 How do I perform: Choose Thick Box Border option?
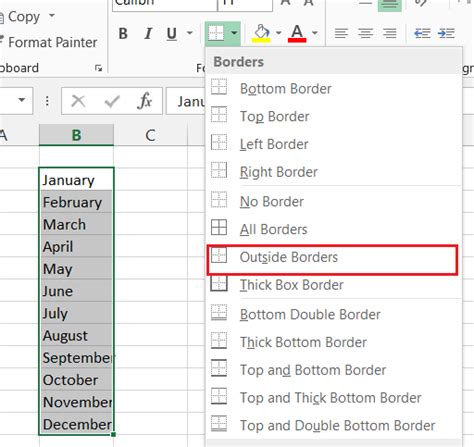coord(334,285)
